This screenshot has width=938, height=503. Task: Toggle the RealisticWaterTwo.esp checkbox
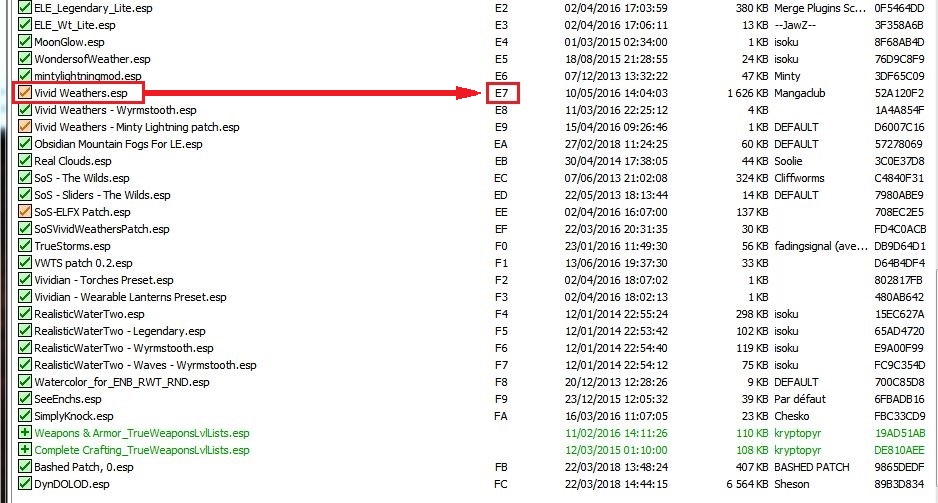(25, 314)
